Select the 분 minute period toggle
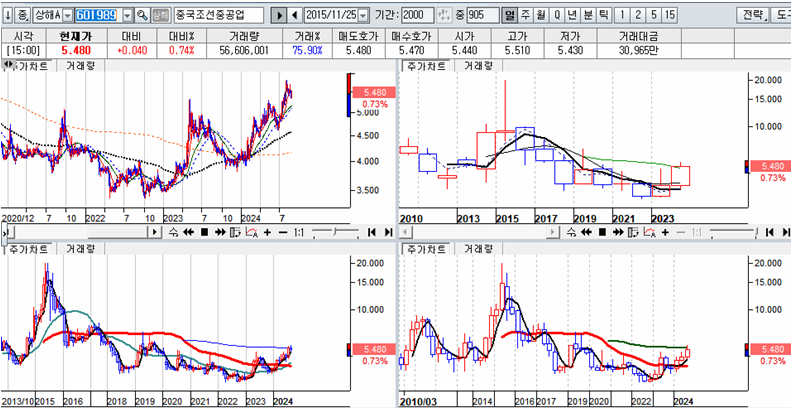The width and height of the screenshot is (791, 411). pos(588,15)
